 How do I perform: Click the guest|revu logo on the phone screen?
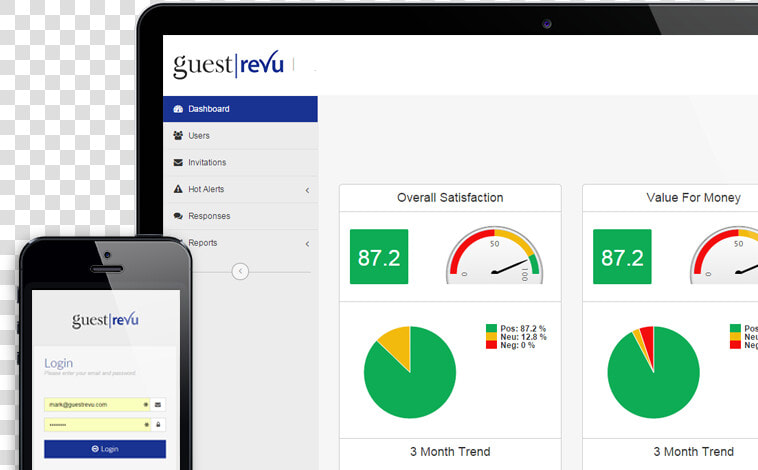coord(105,320)
